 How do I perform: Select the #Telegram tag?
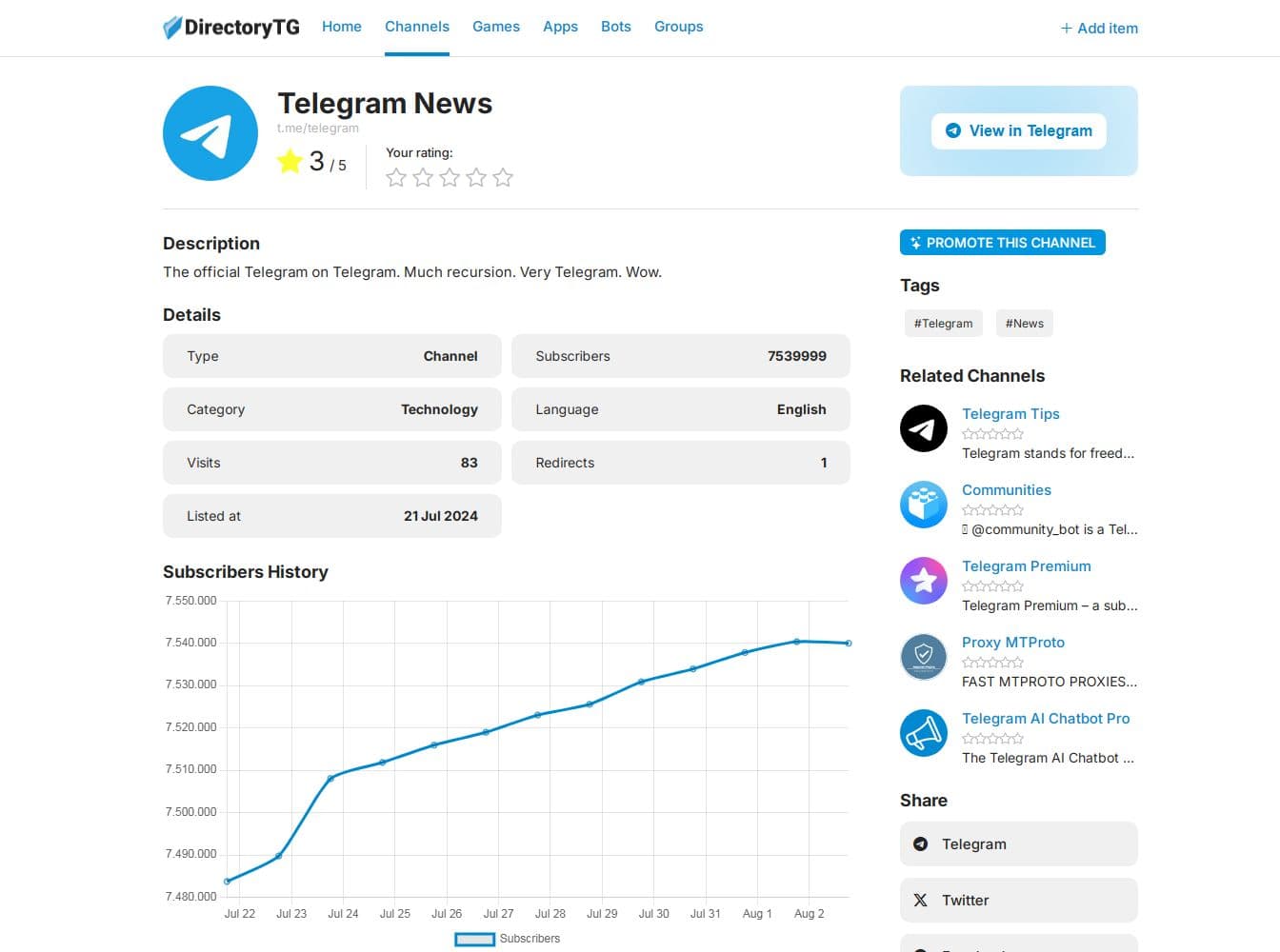point(943,324)
